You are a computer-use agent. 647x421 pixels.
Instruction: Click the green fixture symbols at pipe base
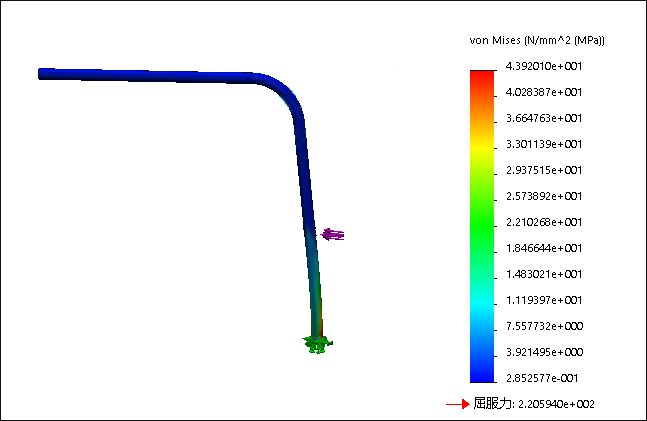pos(317,345)
